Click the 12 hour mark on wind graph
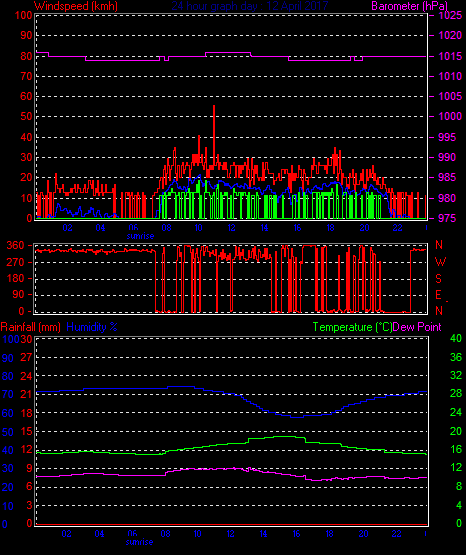This screenshot has height=555, width=466. (231, 228)
